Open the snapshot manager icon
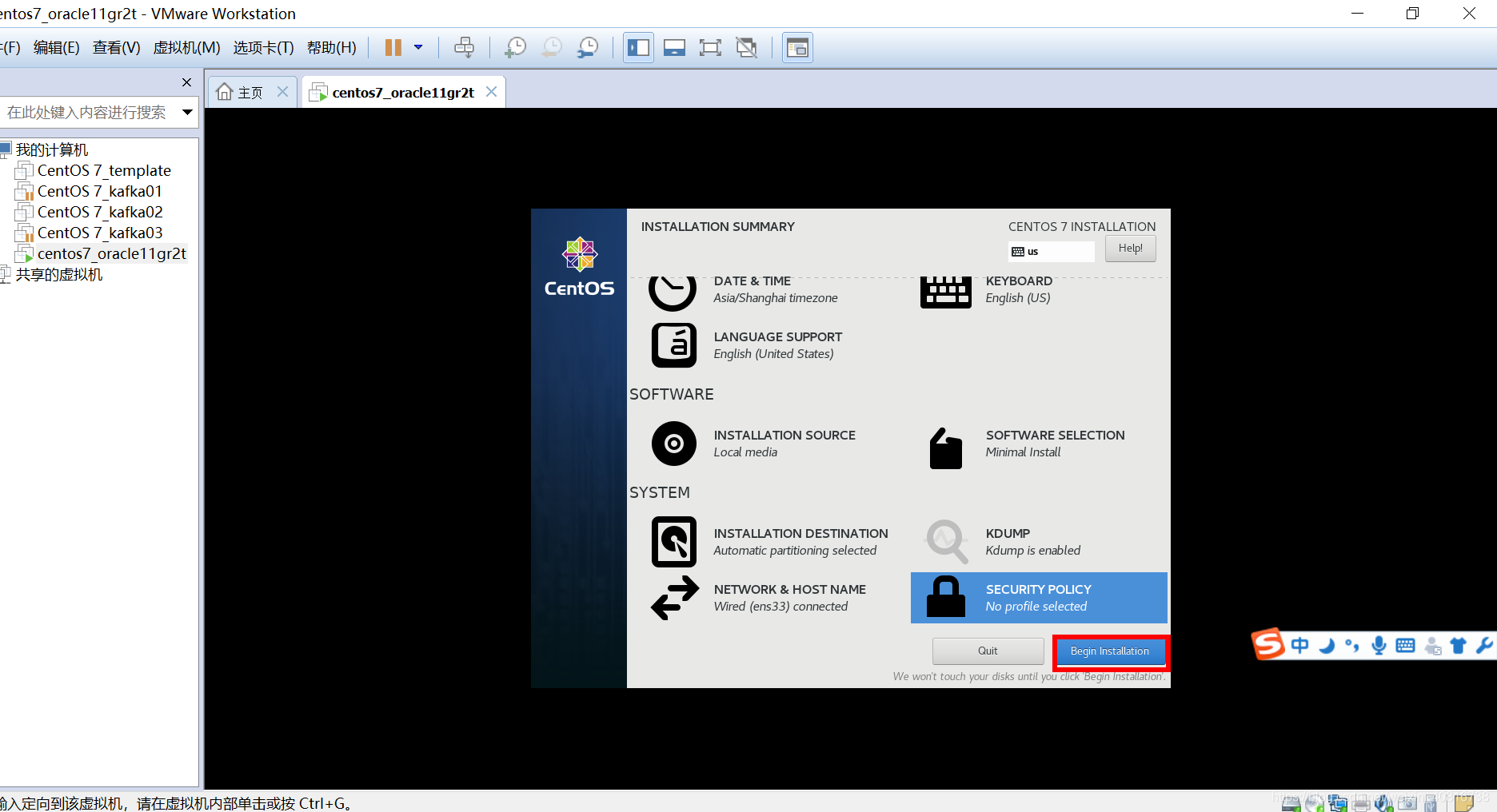Image resolution: width=1497 pixels, height=812 pixels. pyautogui.click(x=588, y=48)
